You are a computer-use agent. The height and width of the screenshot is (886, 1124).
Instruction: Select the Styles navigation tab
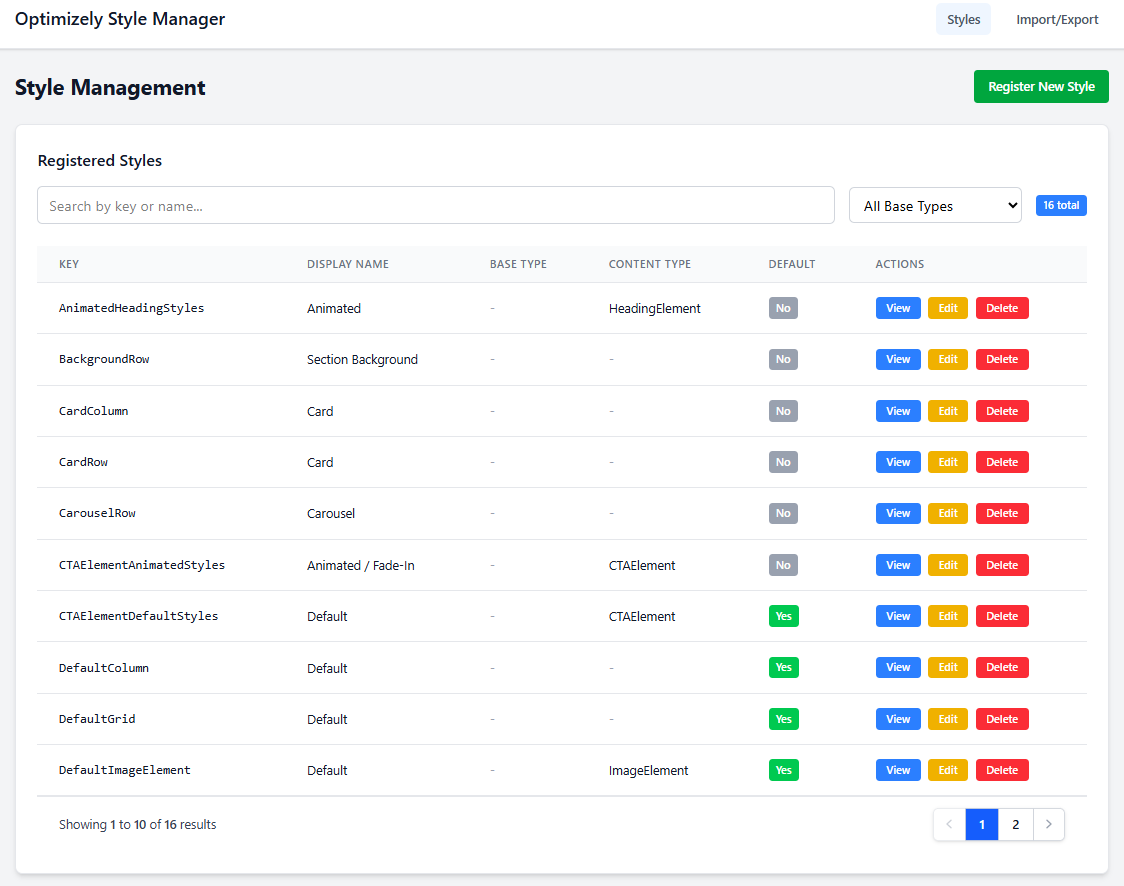pos(963,20)
